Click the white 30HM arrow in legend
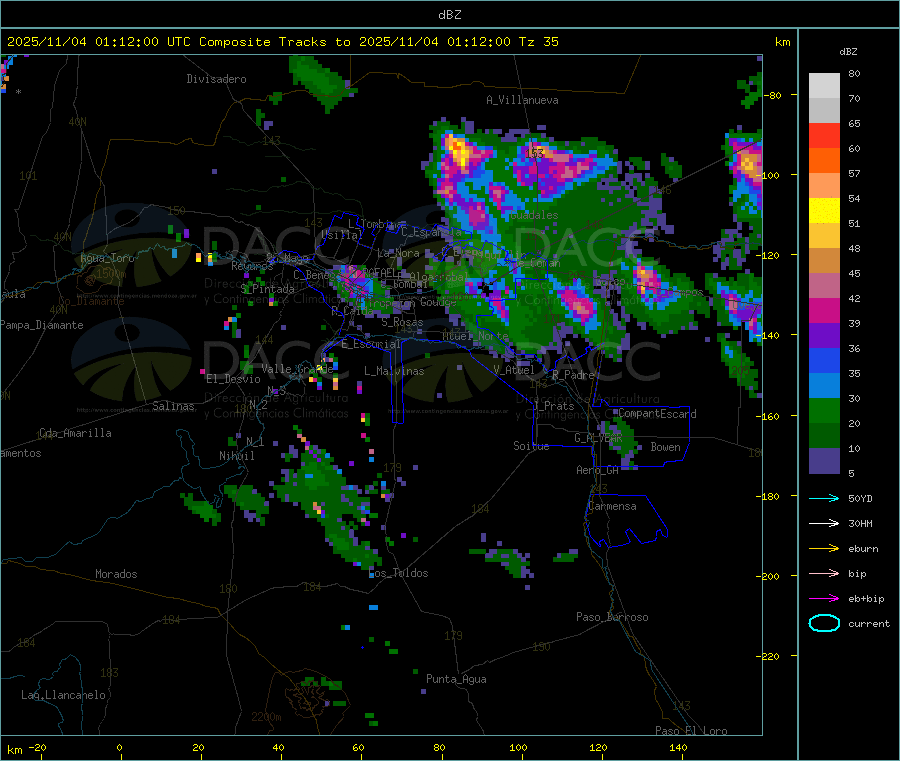The width and height of the screenshot is (900, 761). tap(824, 523)
